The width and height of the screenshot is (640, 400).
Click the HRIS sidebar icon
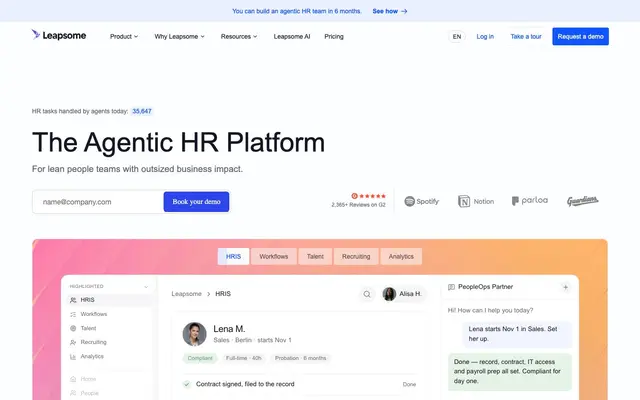[73, 300]
